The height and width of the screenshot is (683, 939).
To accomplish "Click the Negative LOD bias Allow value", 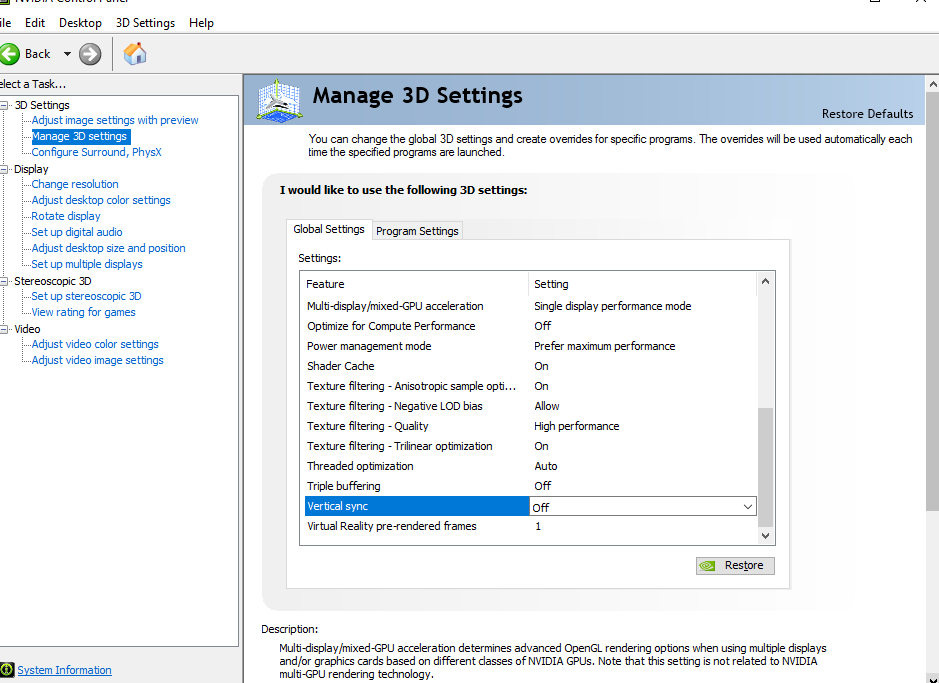I will (x=547, y=406).
